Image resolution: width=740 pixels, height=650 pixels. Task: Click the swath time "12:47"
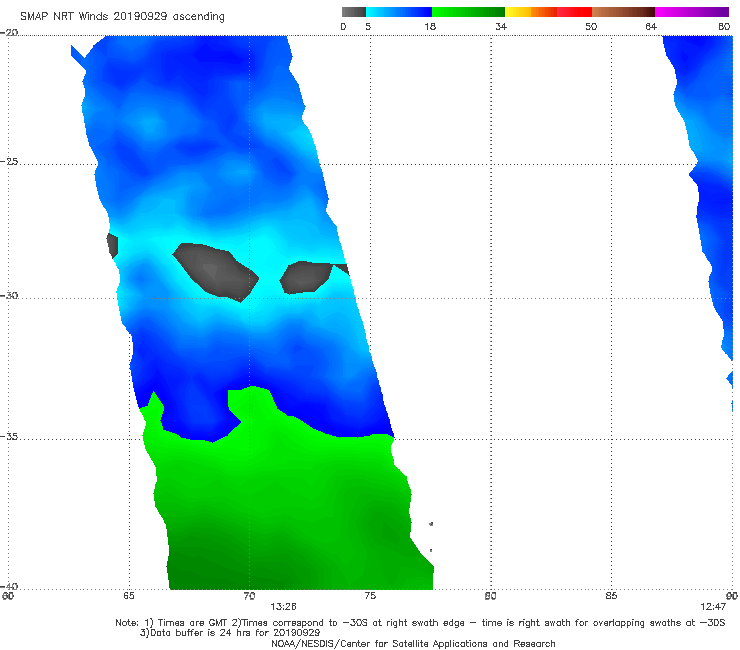click(x=713, y=607)
